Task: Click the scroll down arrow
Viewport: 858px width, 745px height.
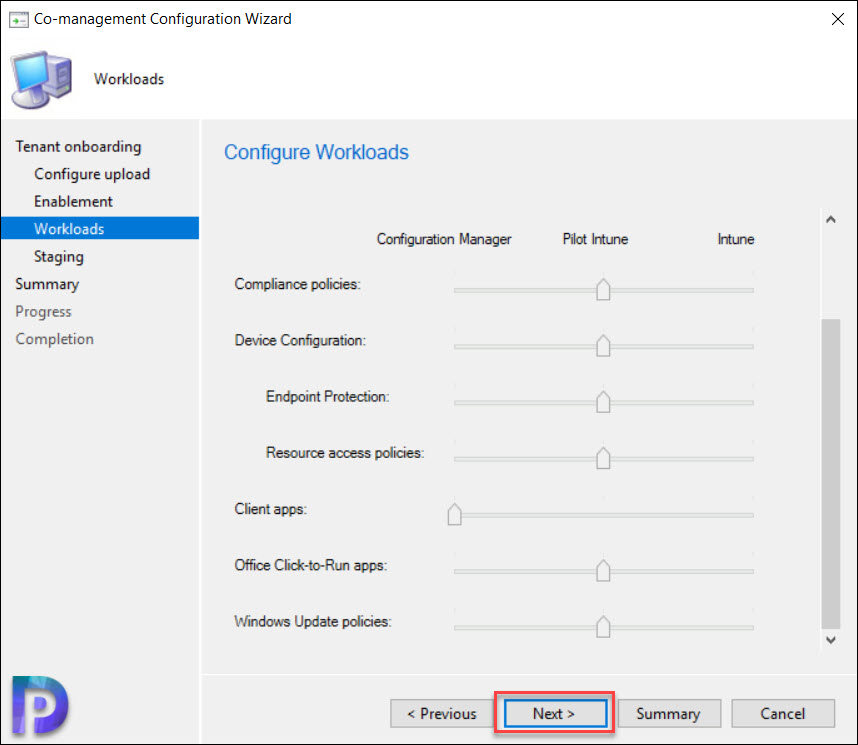Action: 831,639
